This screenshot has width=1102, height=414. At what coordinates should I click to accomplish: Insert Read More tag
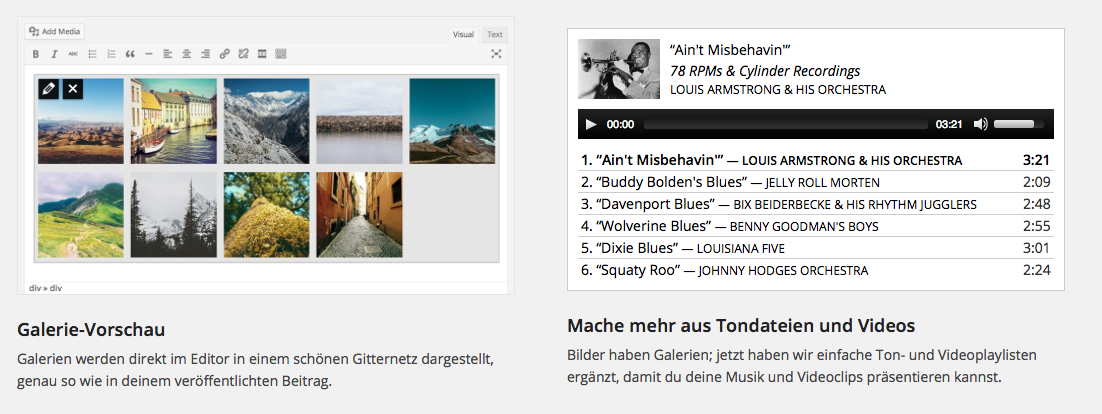point(262,54)
